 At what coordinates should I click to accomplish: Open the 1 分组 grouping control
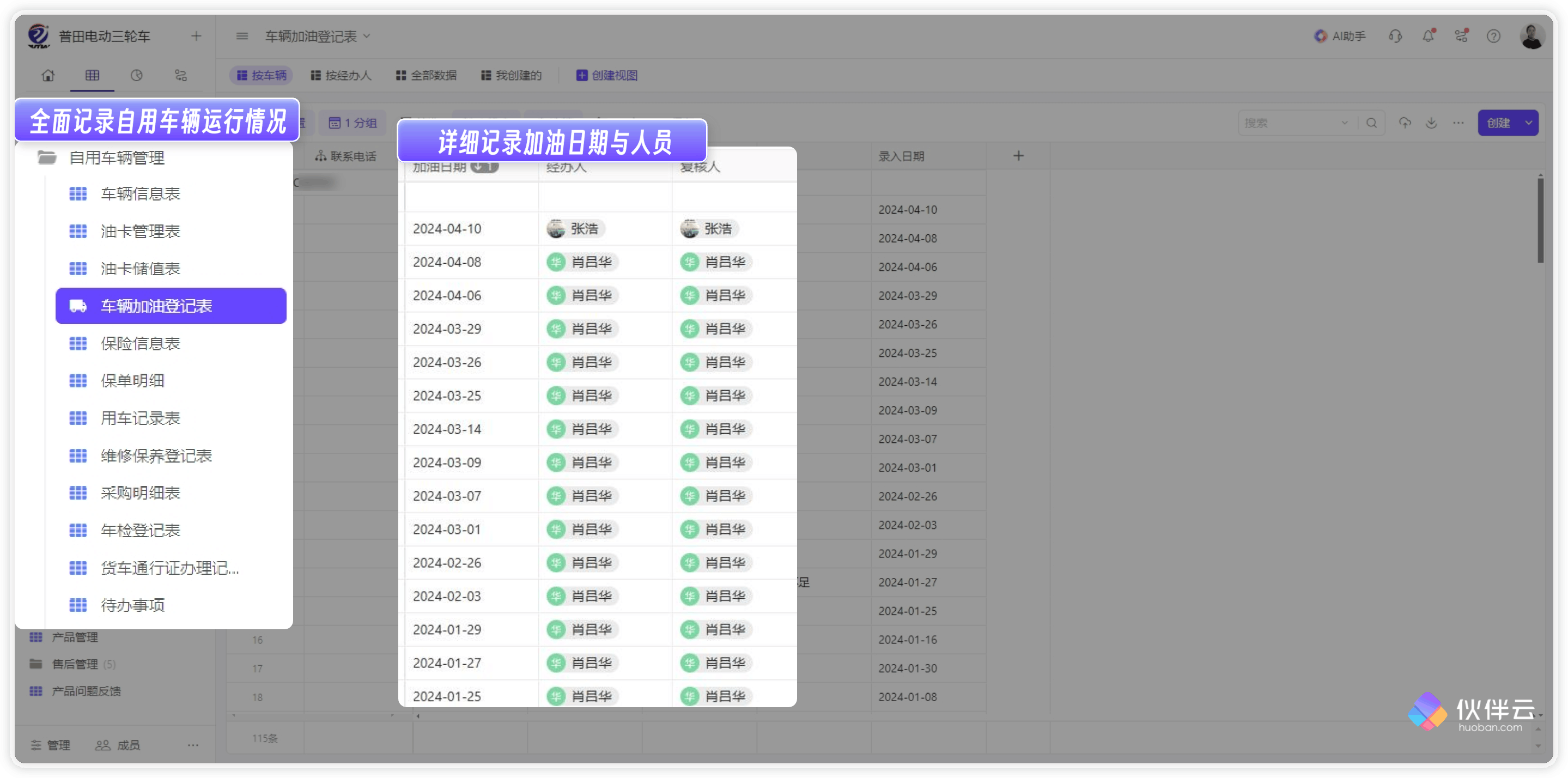pos(353,123)
